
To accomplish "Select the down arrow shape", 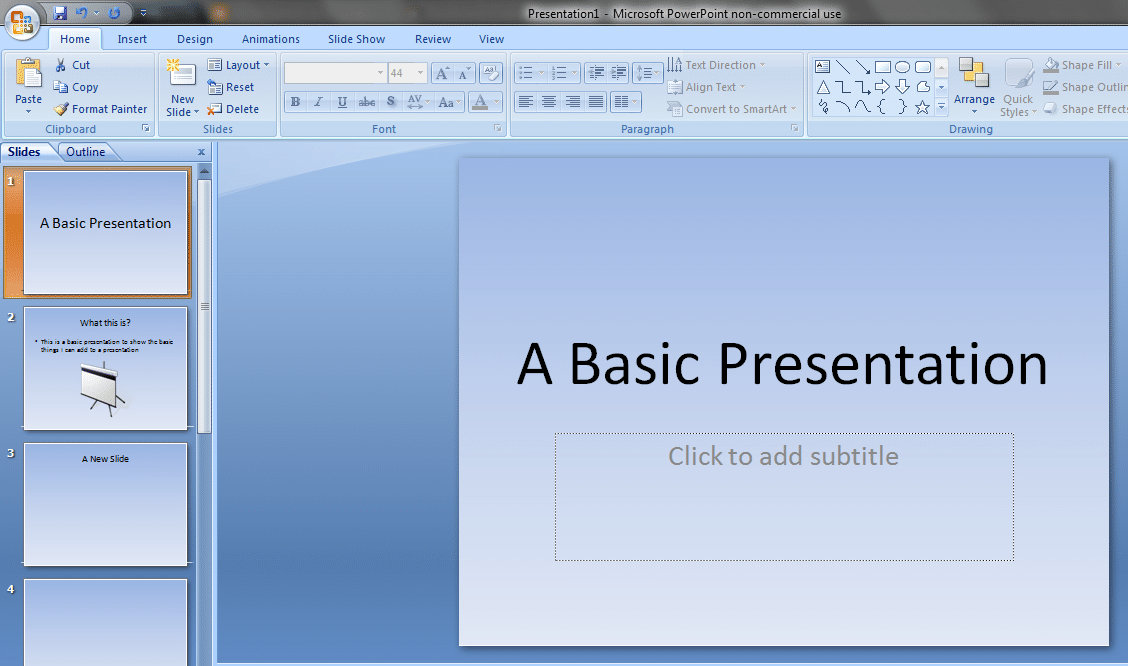I will pos(903,87).
